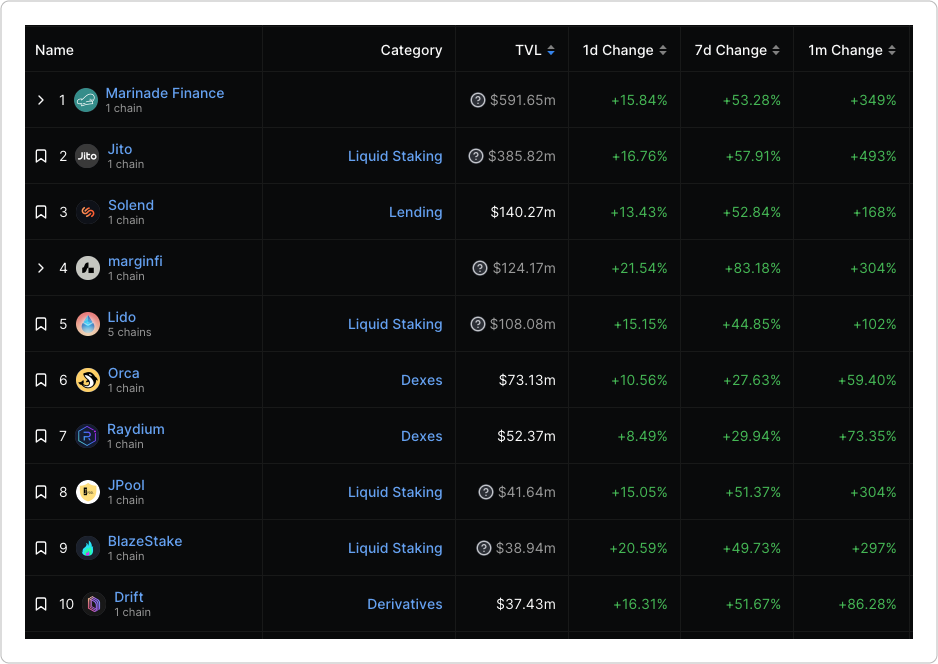Sort the table by 1m Change
The height and width of the screenshot is (664, 938).
click(x=892, y=50)
